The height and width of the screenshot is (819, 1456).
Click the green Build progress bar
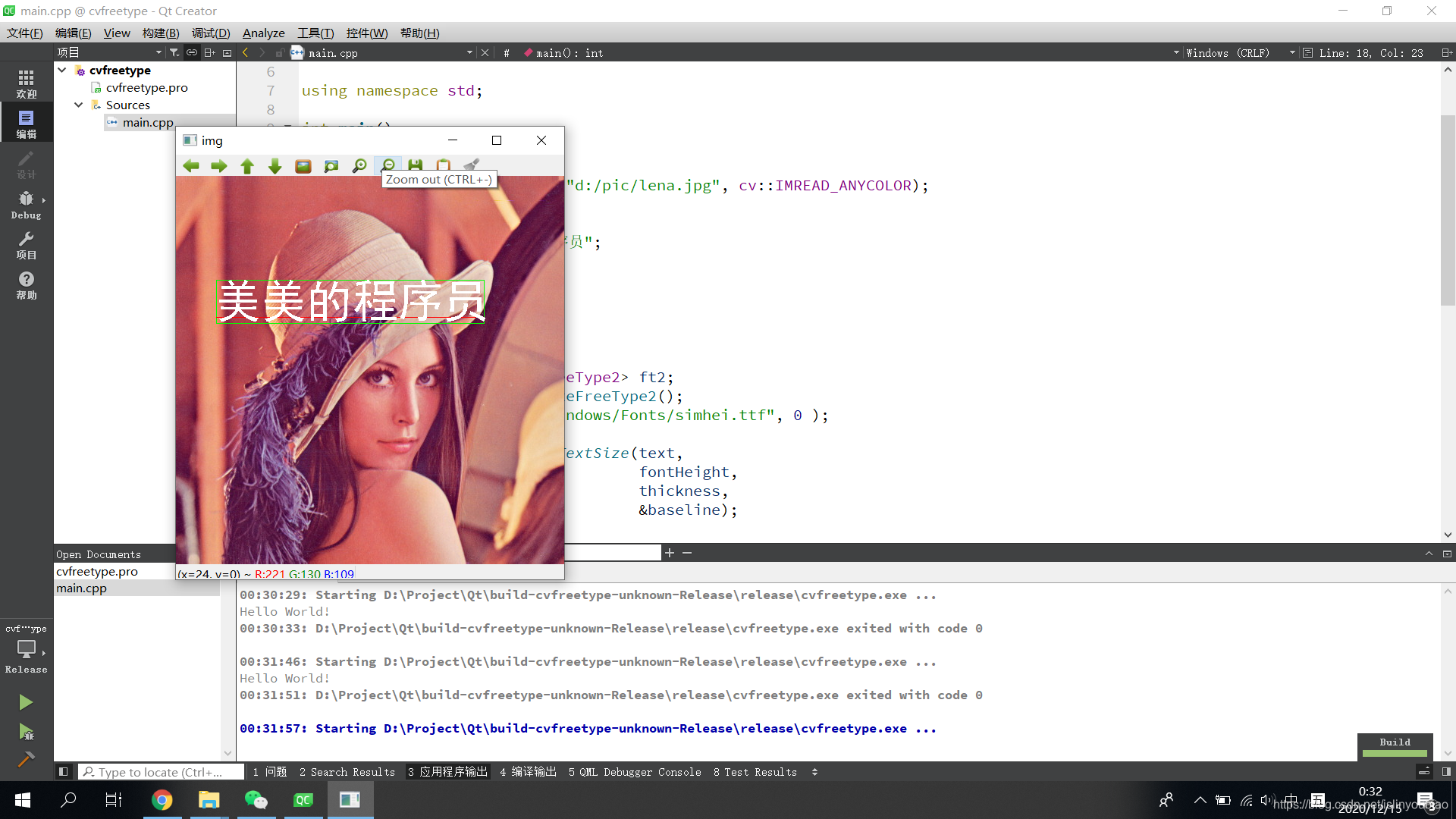pyautogui.click(x=1394, y=755)
